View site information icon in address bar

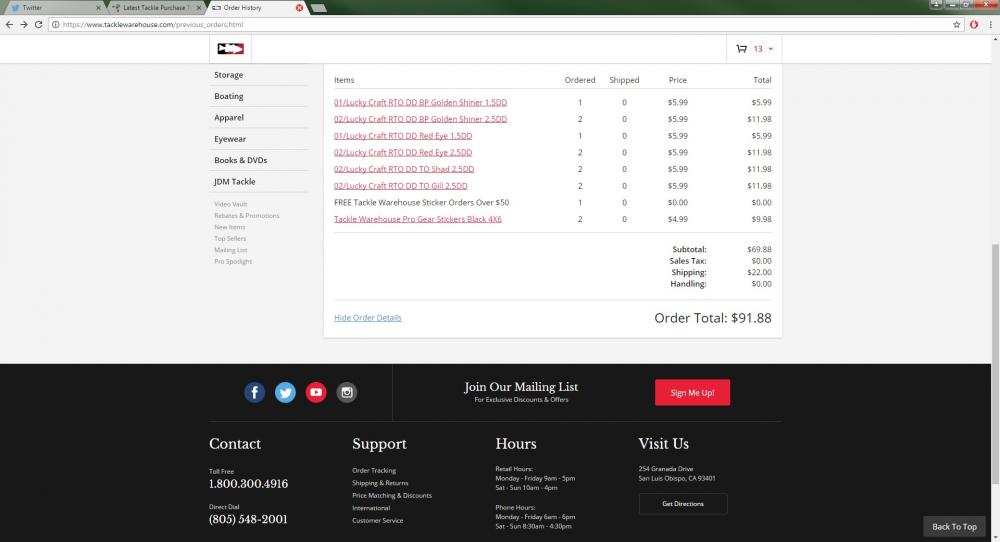(55, 24)
